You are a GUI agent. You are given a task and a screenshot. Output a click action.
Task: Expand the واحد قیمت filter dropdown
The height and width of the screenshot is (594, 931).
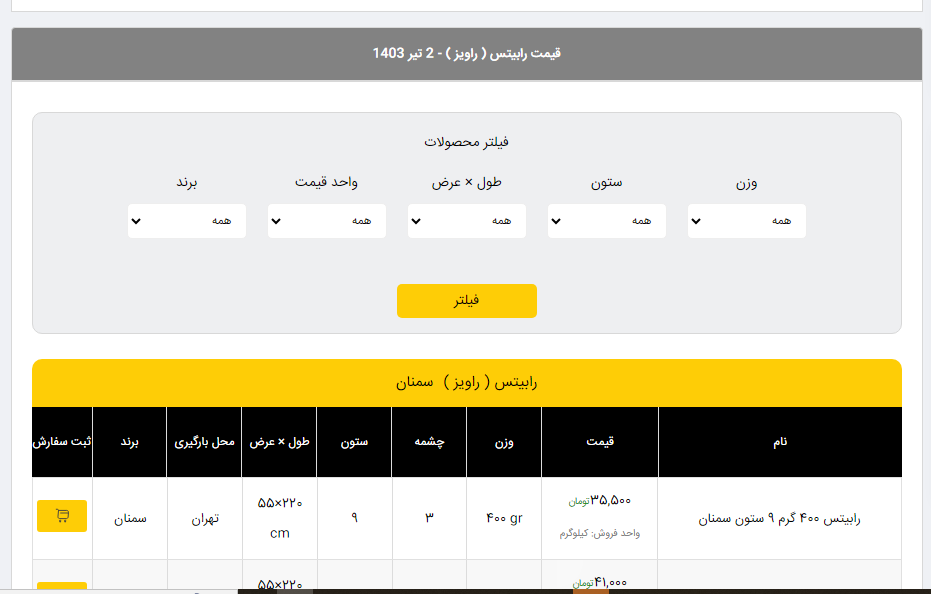pos(326,221)
